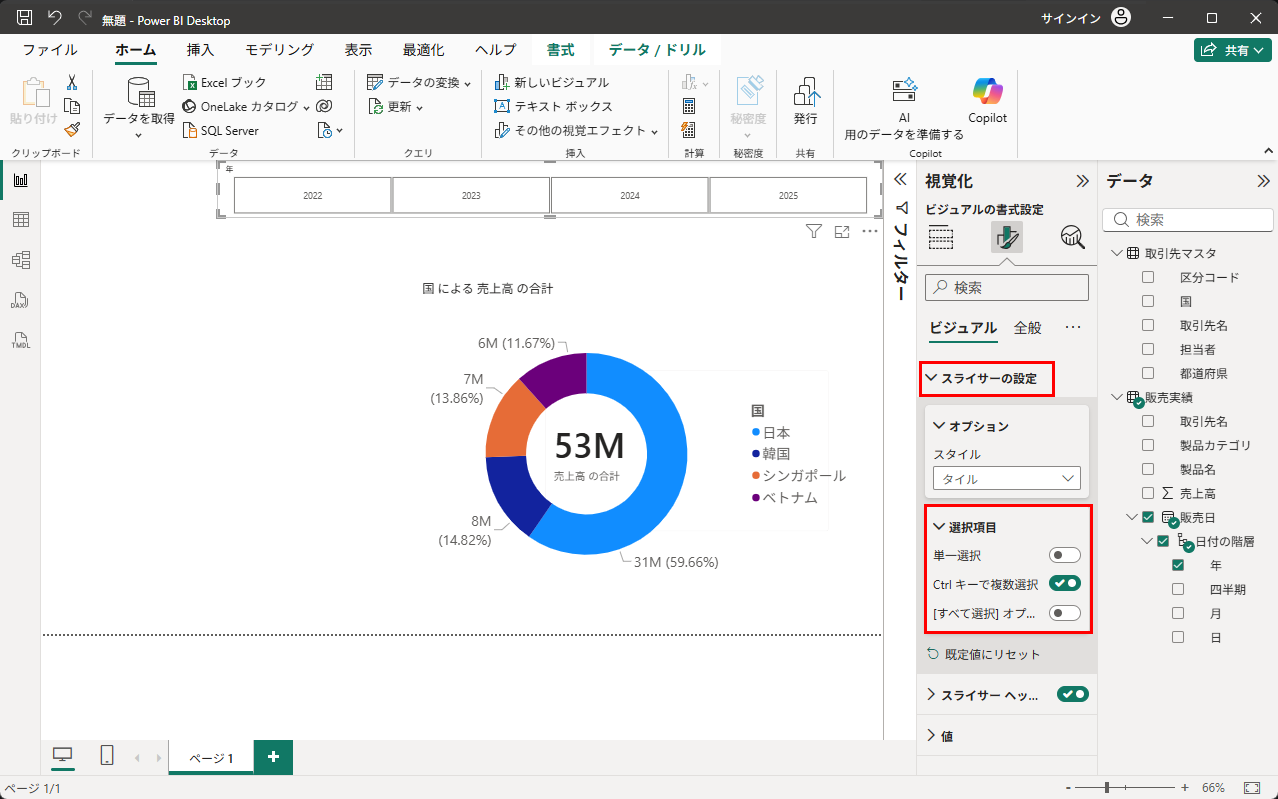
Task: Collapse the 選択項目 section
Action: click(939, 527)
